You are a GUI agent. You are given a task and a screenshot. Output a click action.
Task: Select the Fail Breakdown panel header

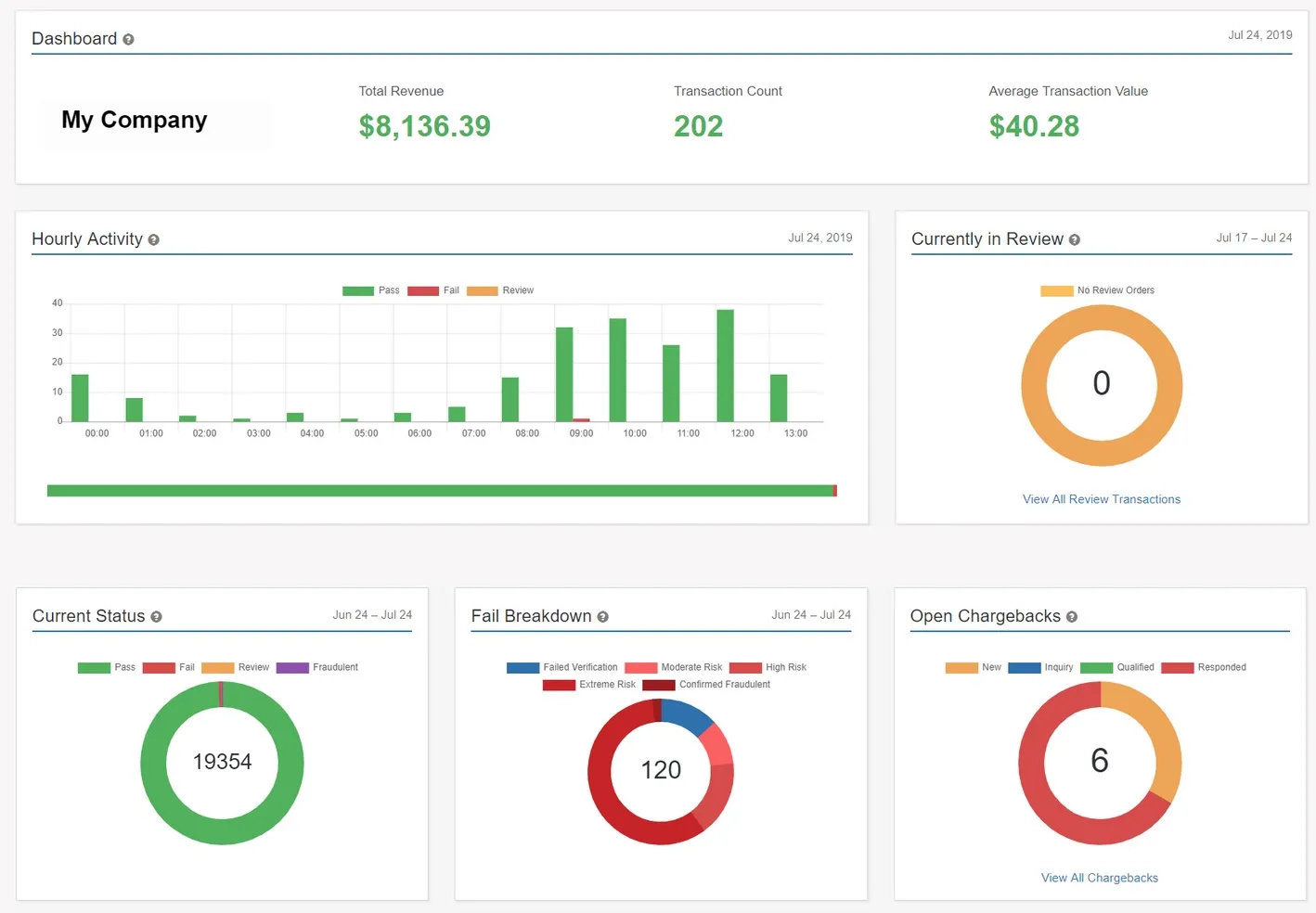[x=531, y=616]
